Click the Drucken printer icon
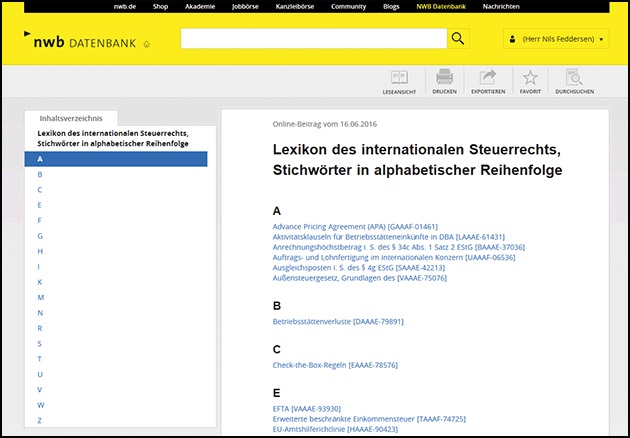Image resolution: width=630 pixels, height=438 pixels. point(443,78)
